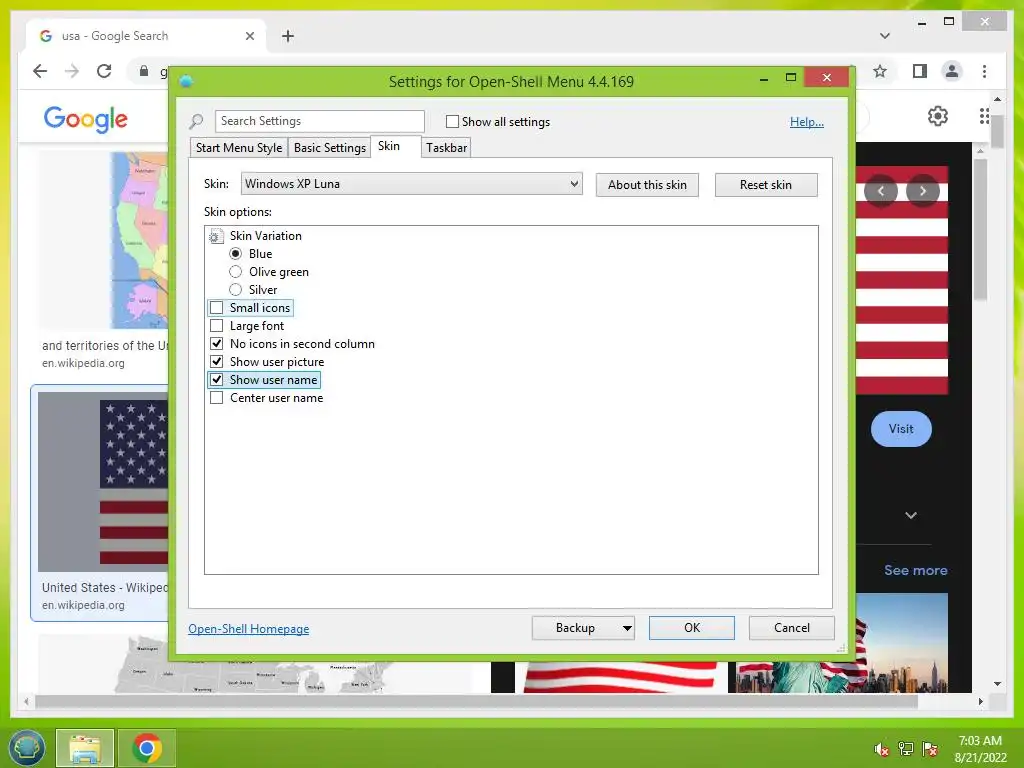Open Chrome's three-dot menu
The width and height of the screenshot is (1024, 768).
point(984,71)
